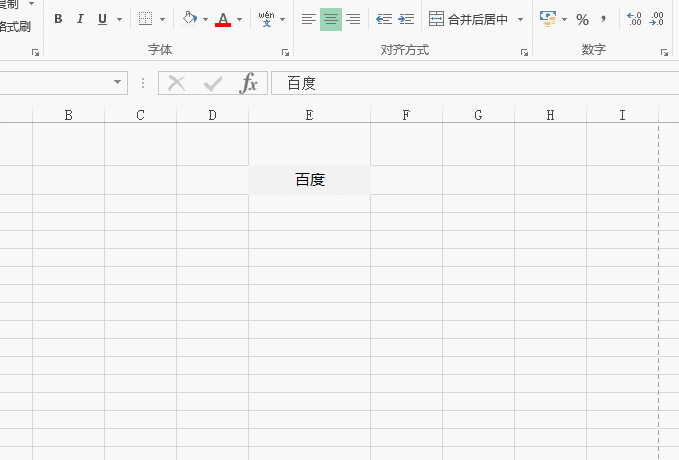Open underline style dropdown arrow

click(120, 19)
